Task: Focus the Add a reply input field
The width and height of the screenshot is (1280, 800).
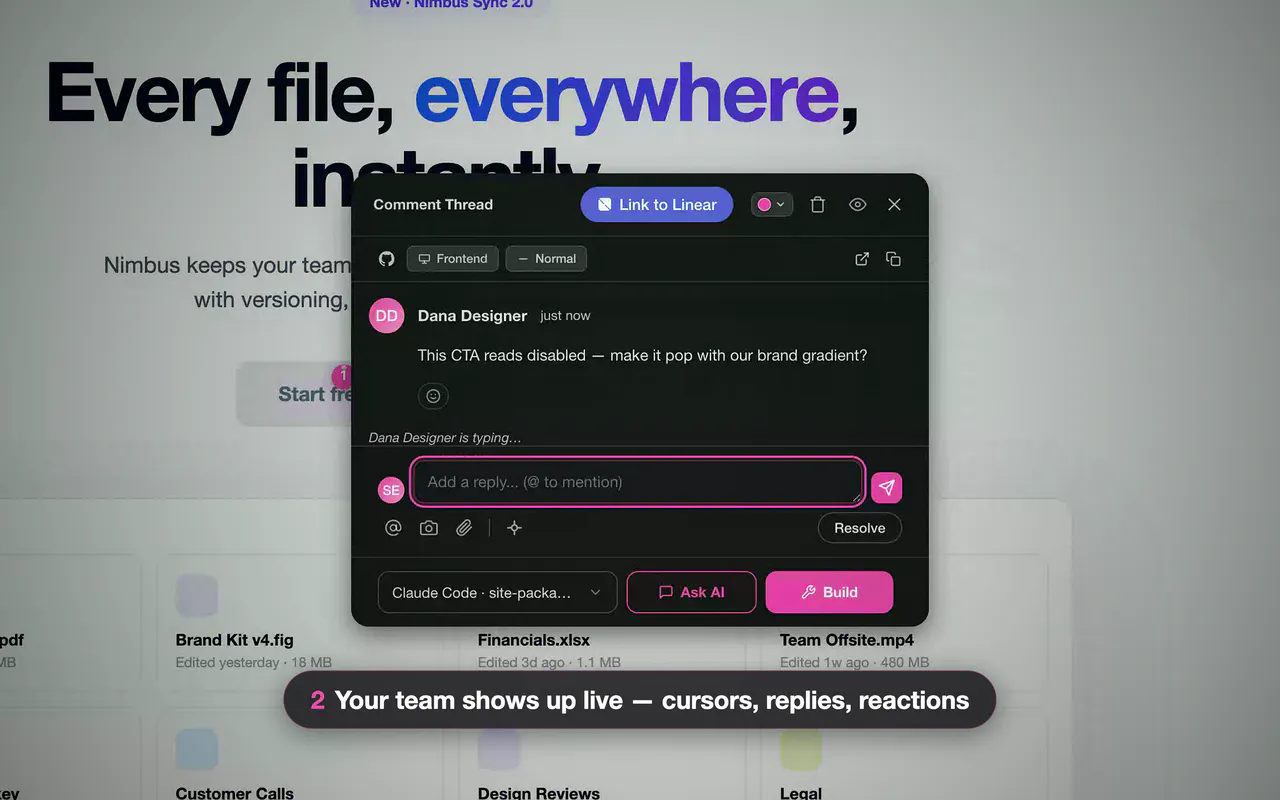Action: click(x=637, y=482)
